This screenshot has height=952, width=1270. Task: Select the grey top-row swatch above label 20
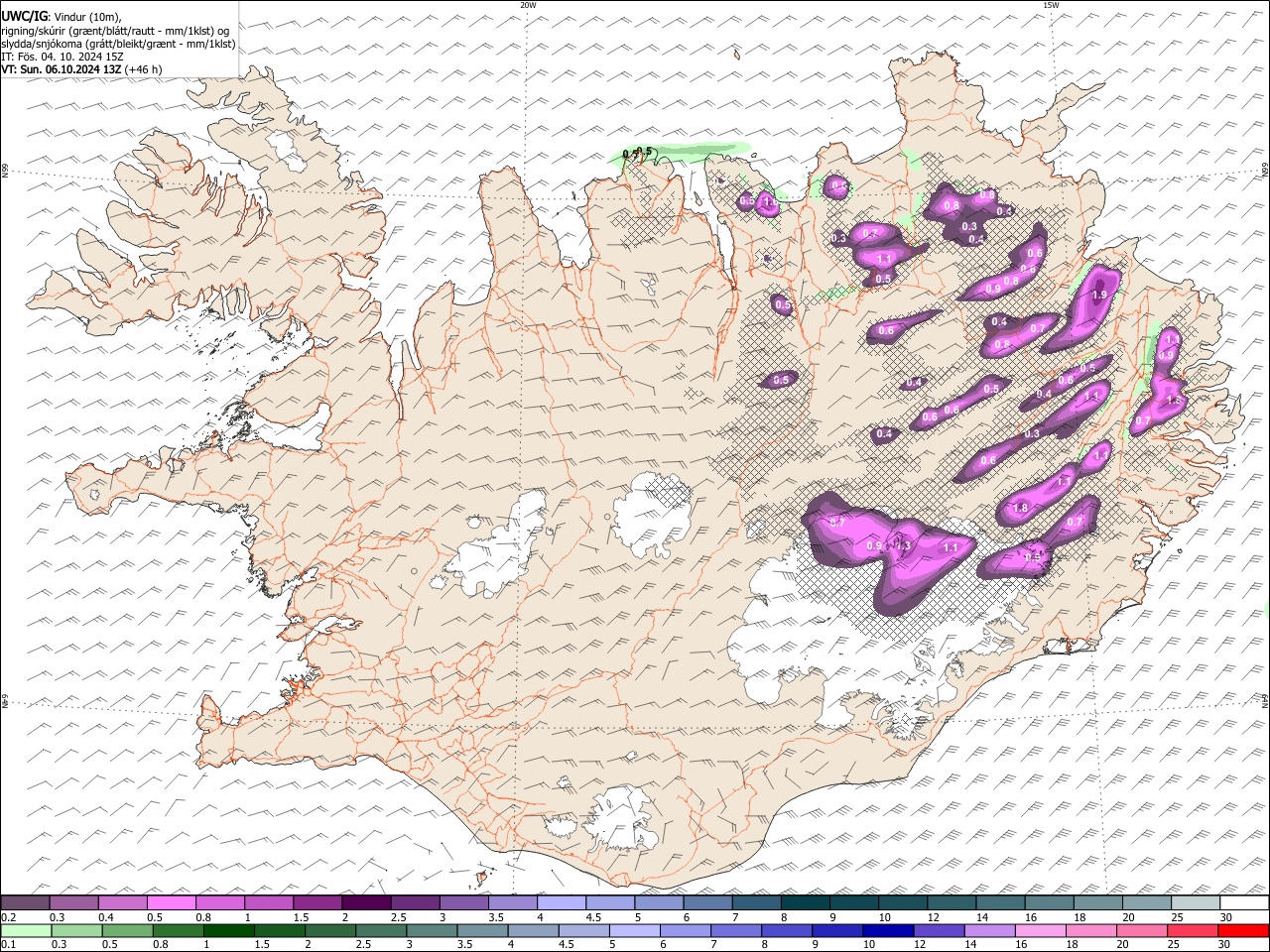1147,903
